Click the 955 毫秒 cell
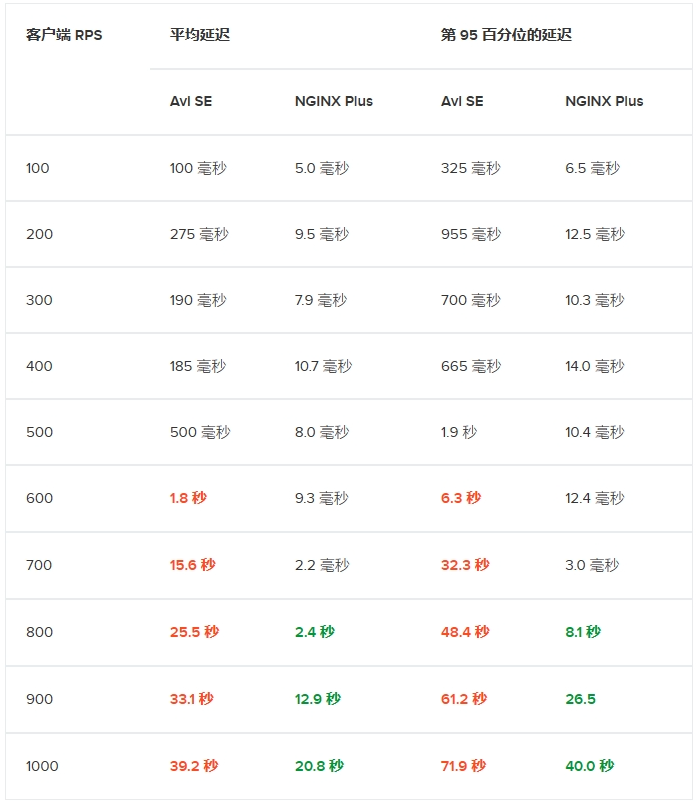The width and height of the screenshot is (697, 804). pos(470,234)
